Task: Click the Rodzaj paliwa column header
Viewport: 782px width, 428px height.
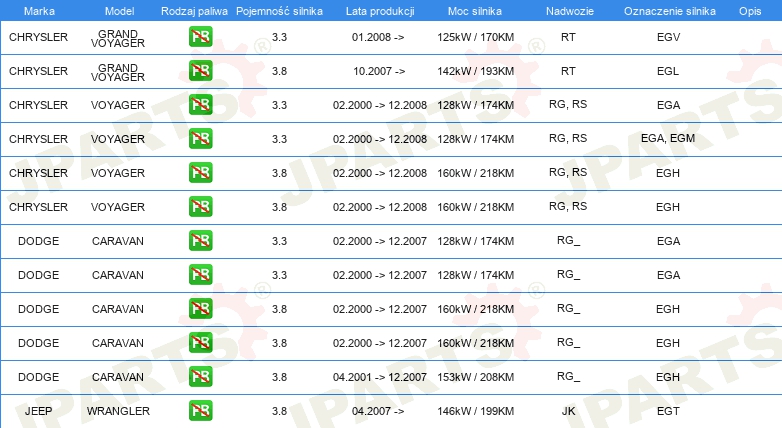Action: [x=194, y=11]
